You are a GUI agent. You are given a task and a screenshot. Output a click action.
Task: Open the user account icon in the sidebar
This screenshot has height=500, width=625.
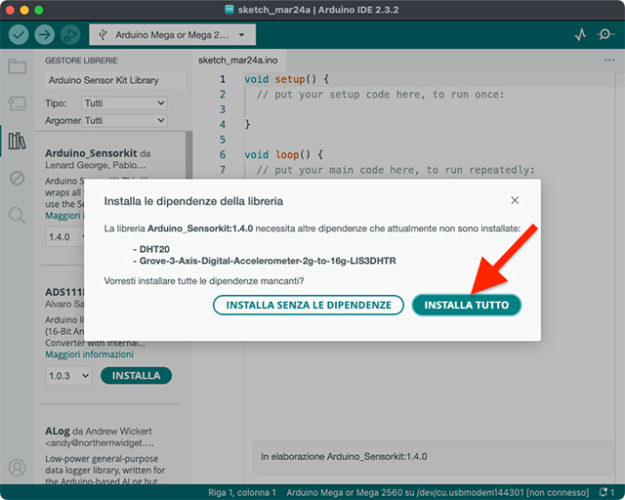pos(17,467)
